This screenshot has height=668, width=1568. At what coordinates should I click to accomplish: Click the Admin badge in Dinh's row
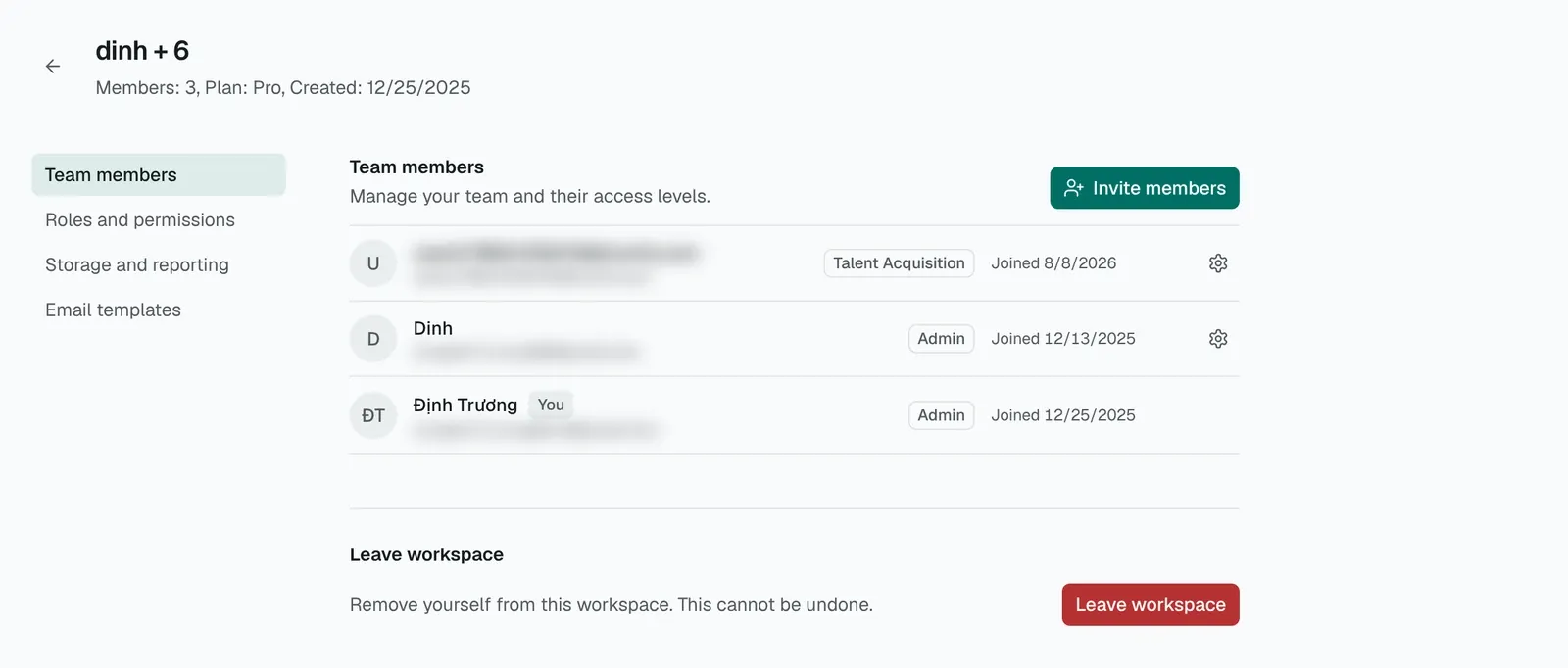(x=941, y=339)
